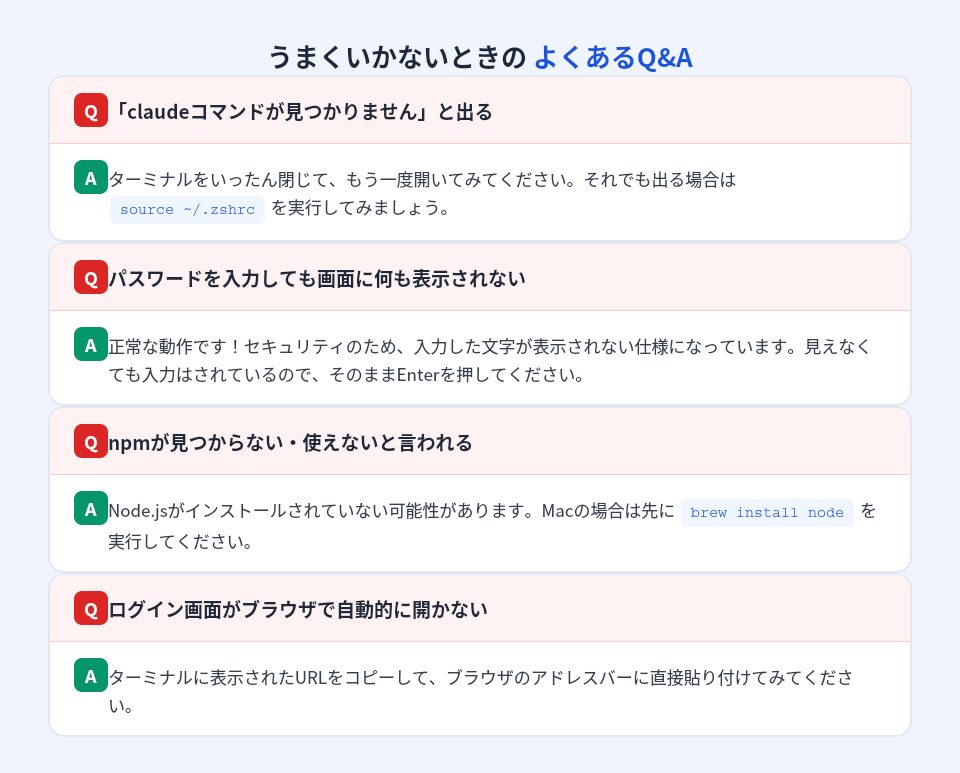This screenshot has height=773, width=960.
Task: Click the green A badge for Node.js answer
Action: 91,509
